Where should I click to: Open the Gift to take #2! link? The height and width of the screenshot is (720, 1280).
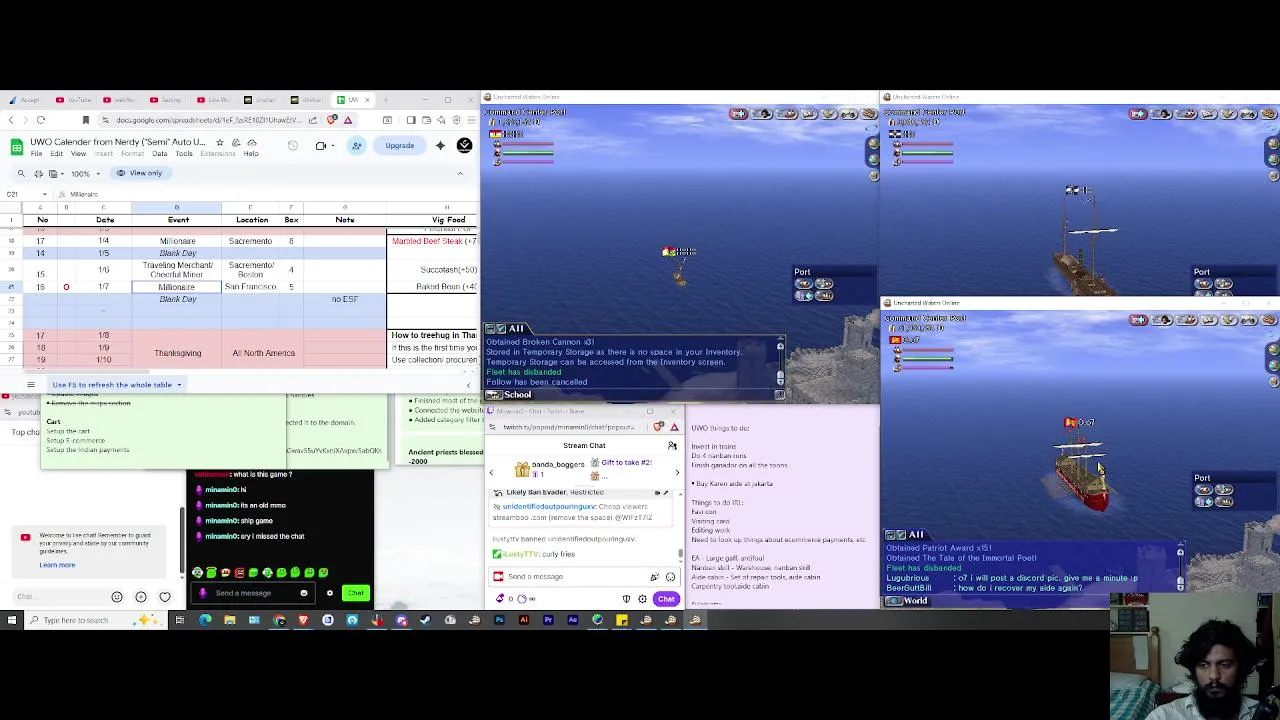tap(626, 463)
